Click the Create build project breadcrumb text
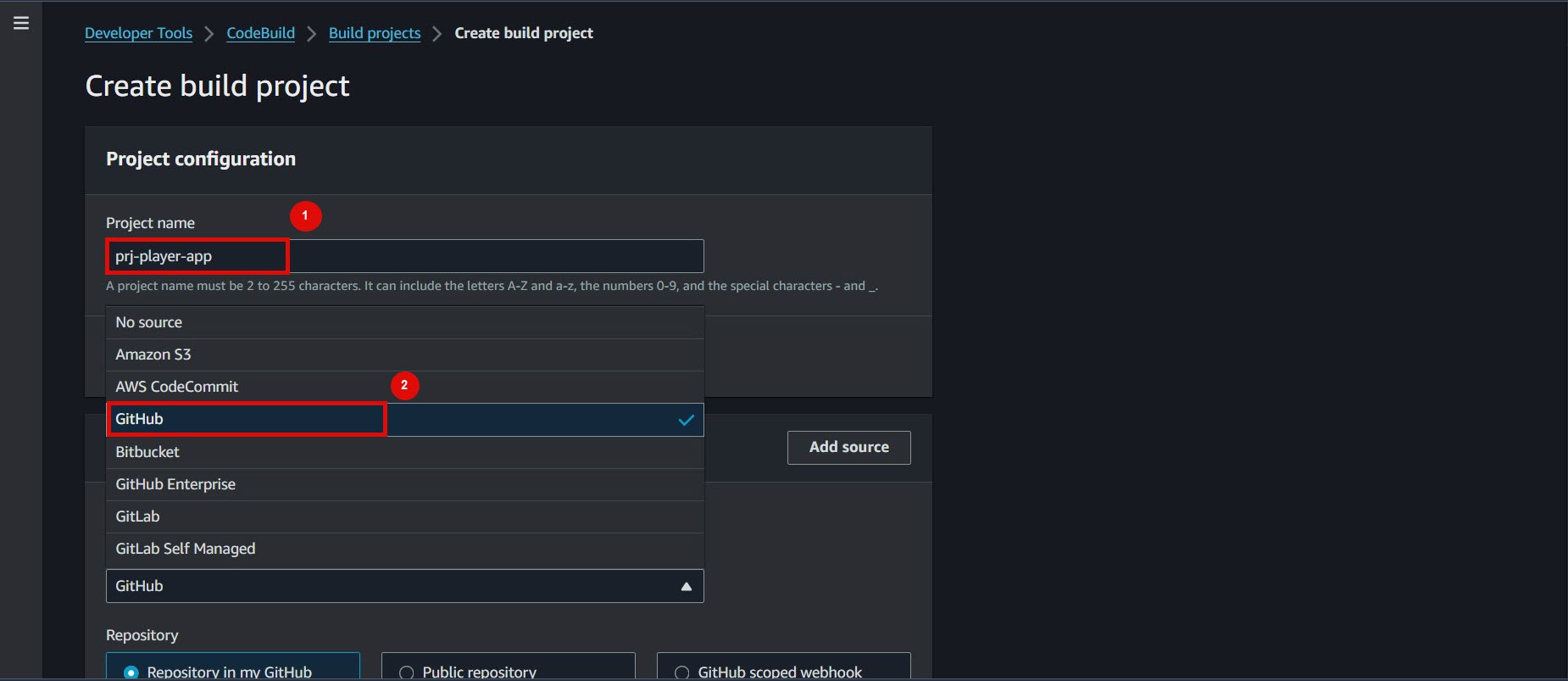The image size is (1568, 681). [x=524, y=33]
